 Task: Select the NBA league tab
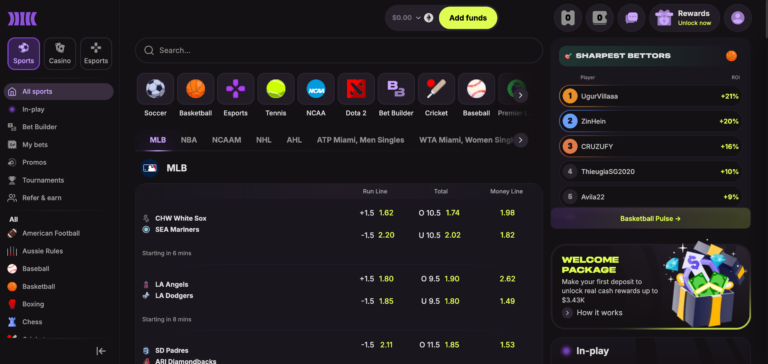click(189, 140)
